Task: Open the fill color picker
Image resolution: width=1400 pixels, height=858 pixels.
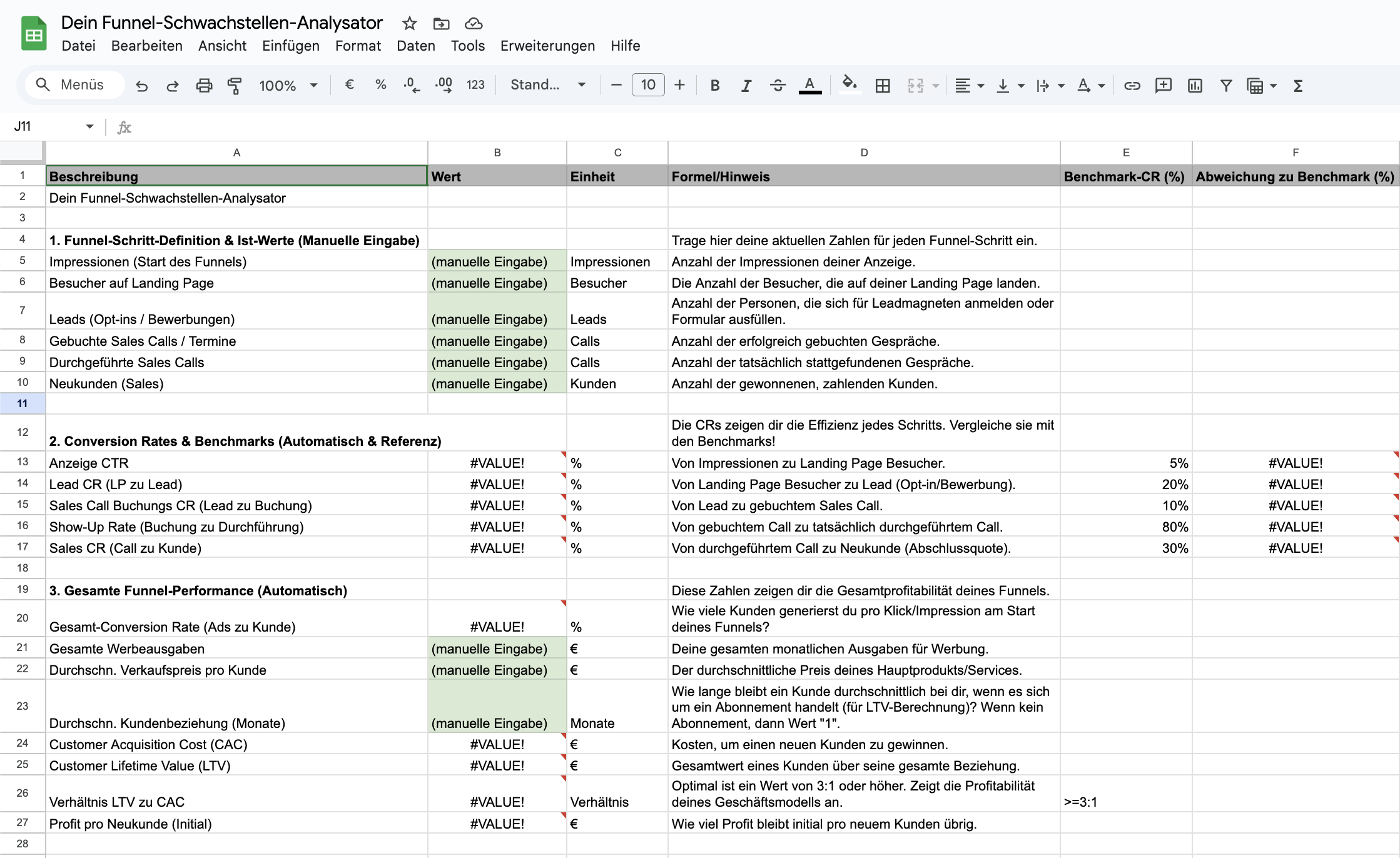Action: [850, 84]
